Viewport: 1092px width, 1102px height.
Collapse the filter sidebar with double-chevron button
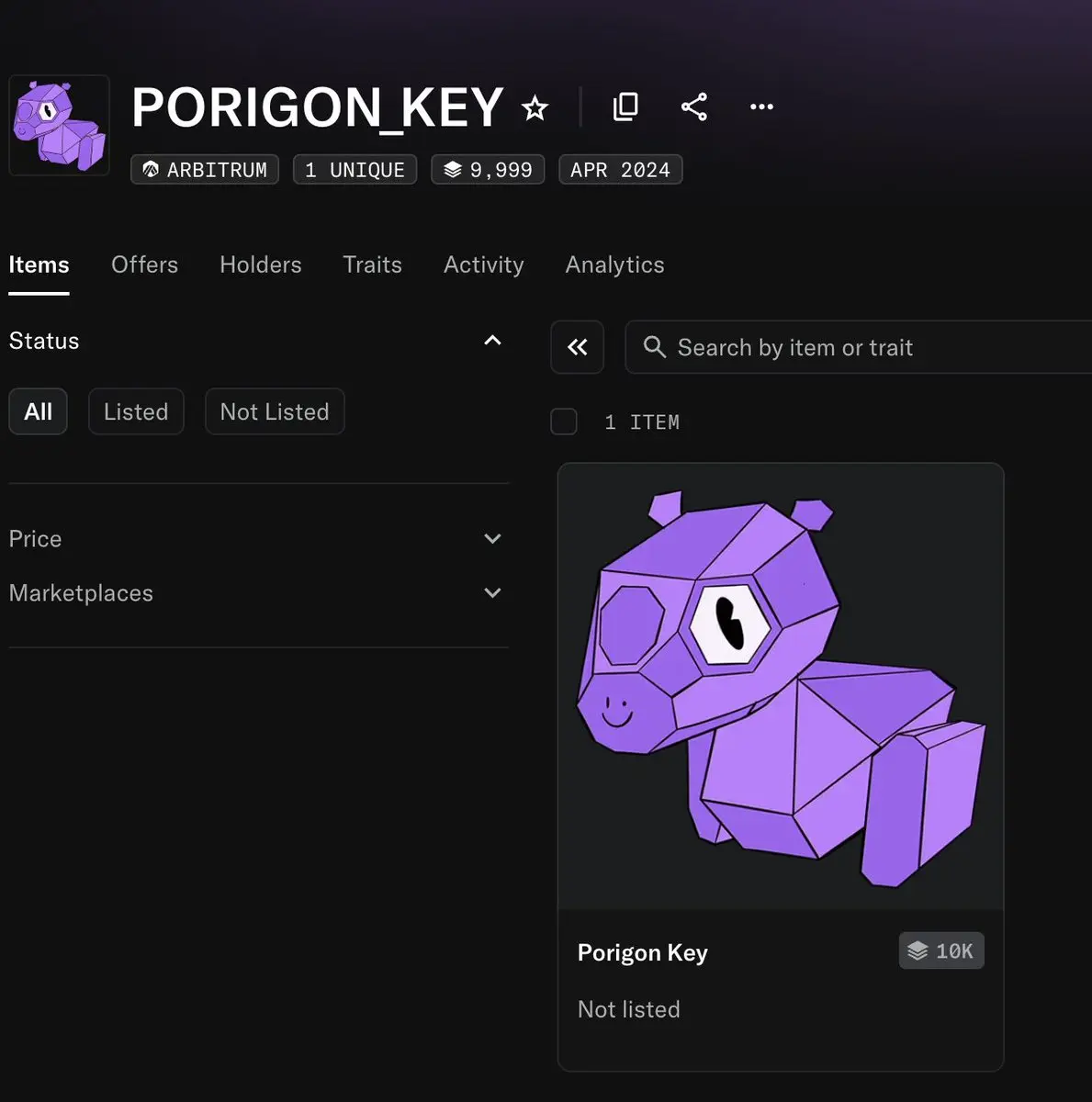click(x=577, y=347)
